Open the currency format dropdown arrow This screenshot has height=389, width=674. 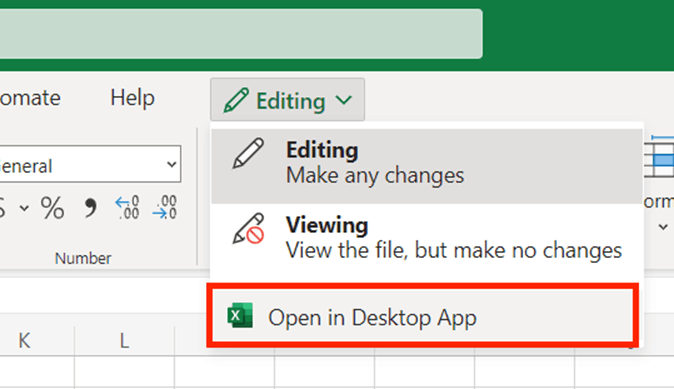[x=24, y=208]
